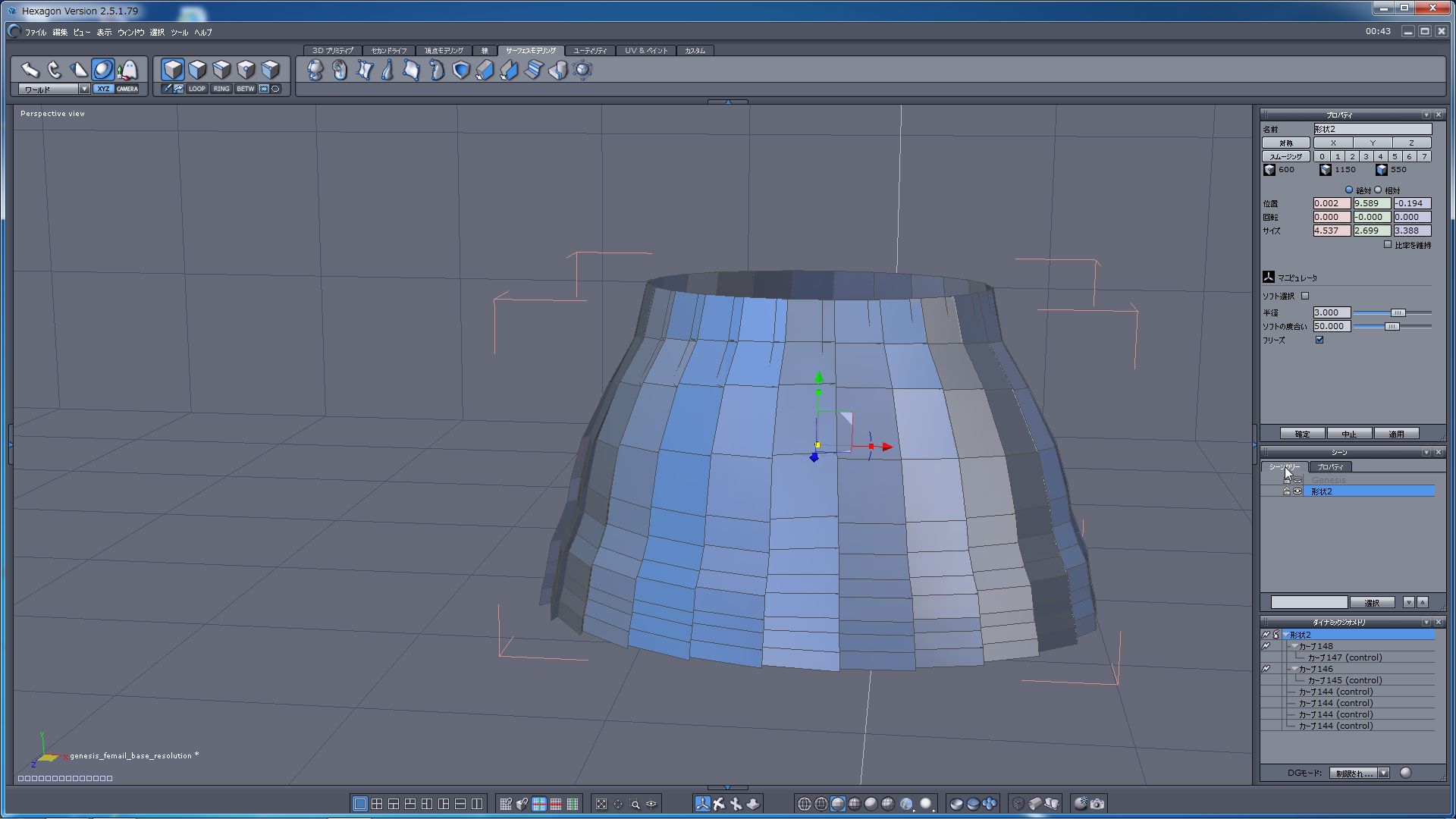Screen dimensions: 1456x819
Task: Select the arrow selection tool
Action: [x=30, y=70]
